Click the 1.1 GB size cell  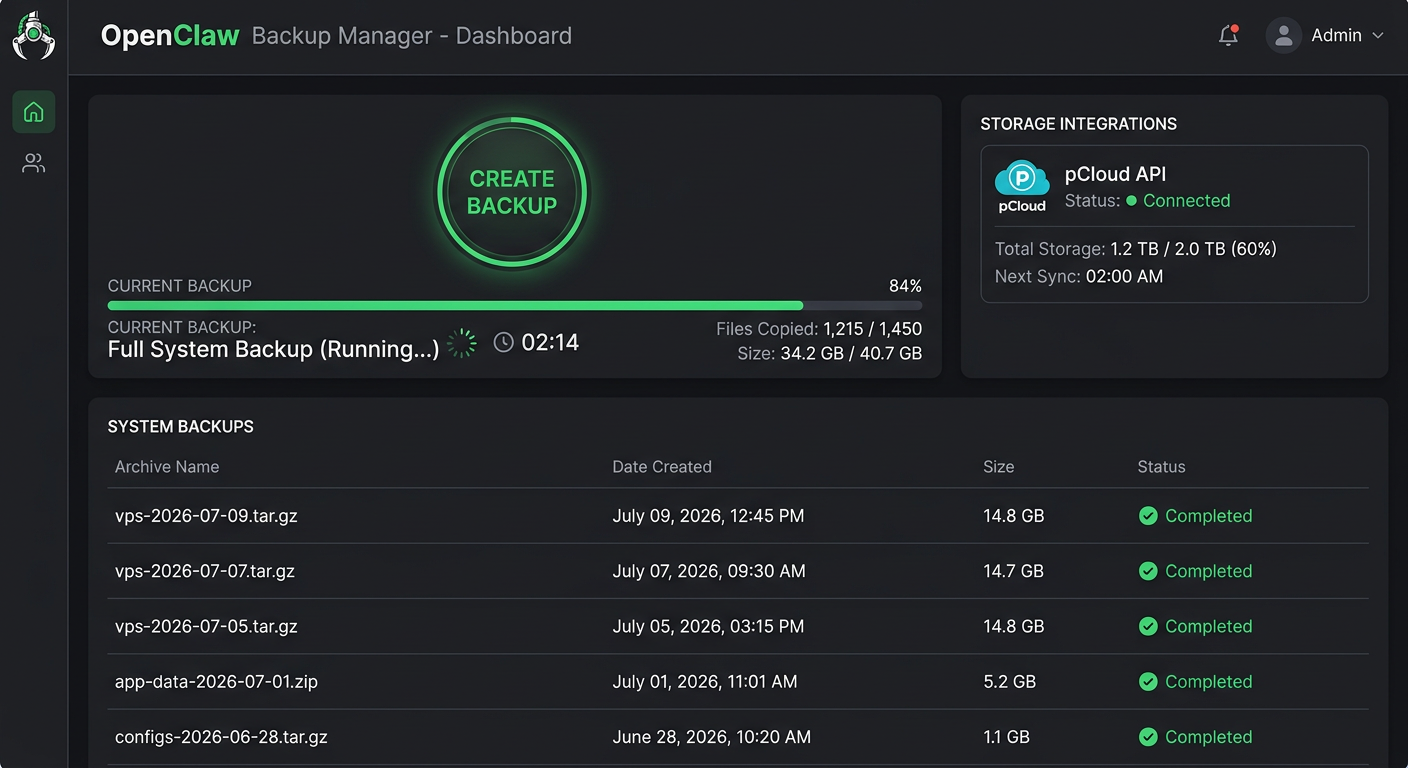pyautogui.click(x=1006, y=737)
